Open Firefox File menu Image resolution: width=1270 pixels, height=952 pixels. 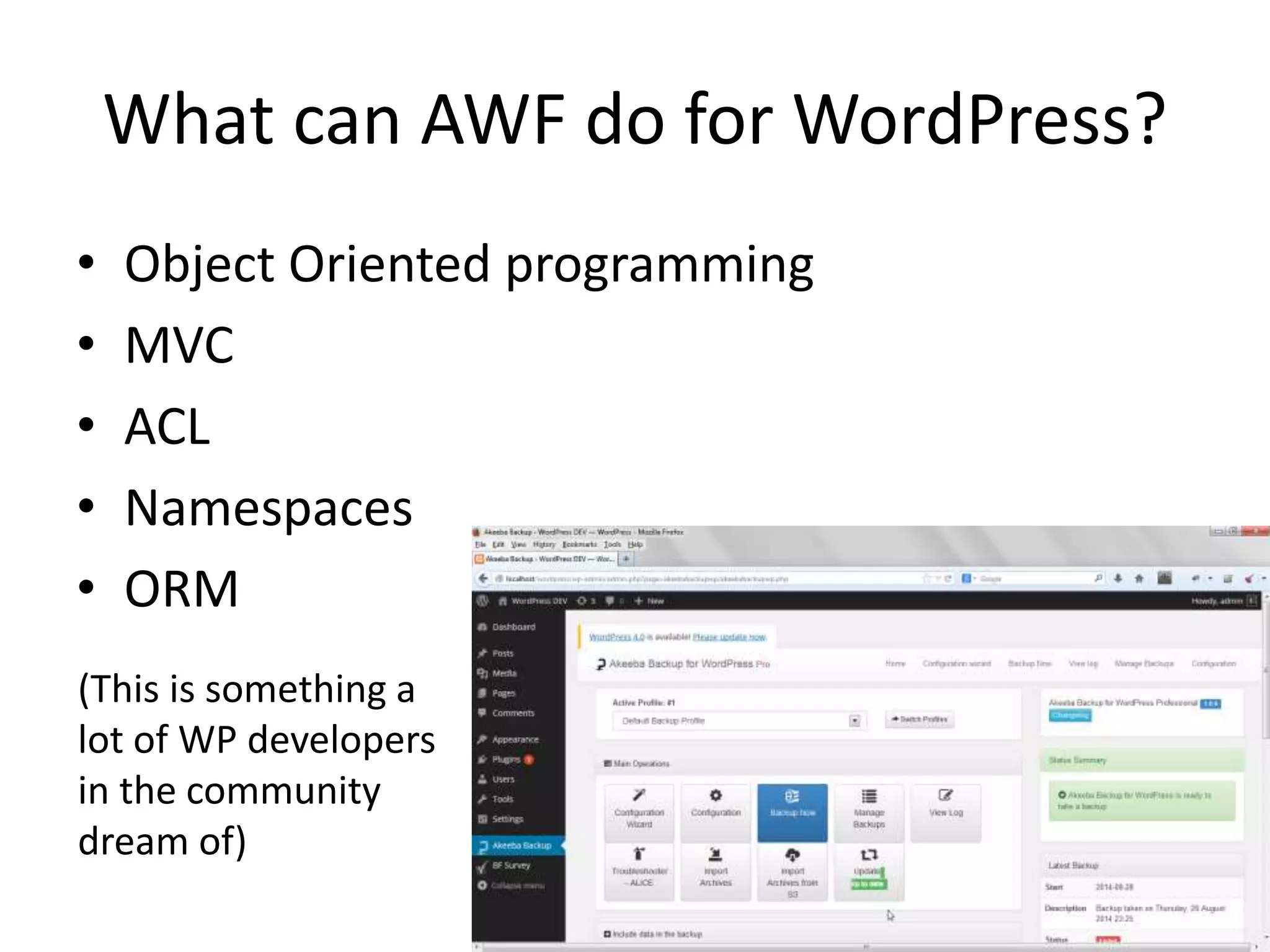[x=481, y=544]
